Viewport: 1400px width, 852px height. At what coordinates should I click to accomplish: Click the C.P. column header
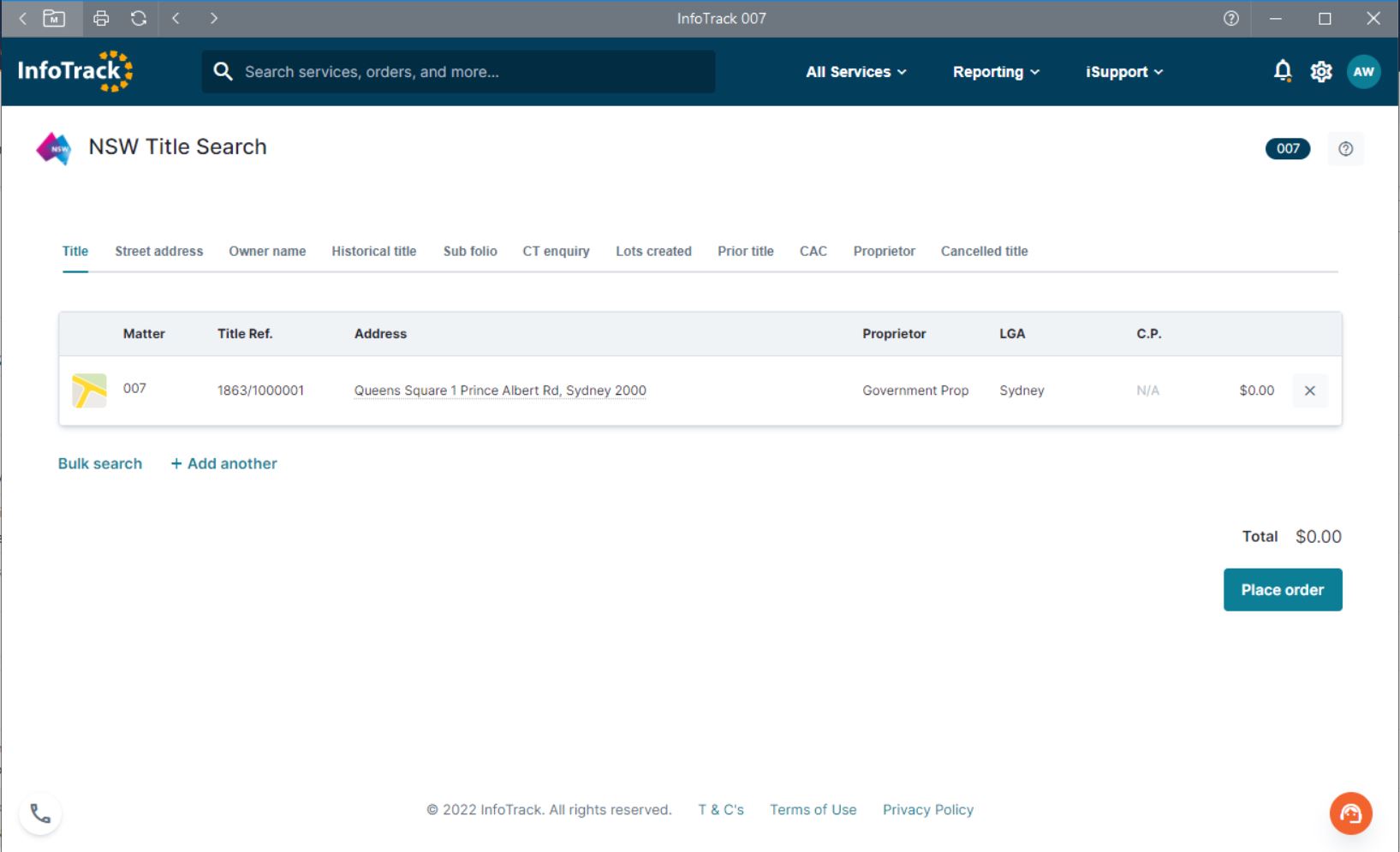coord(1149,334)
